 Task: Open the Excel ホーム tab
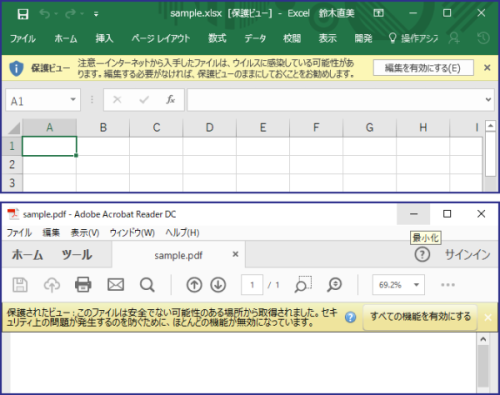tap(66, 39)
